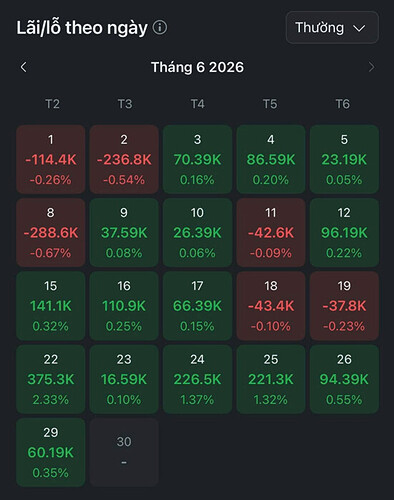Select day 15 cell showing 141.1K

pos(51,306)
